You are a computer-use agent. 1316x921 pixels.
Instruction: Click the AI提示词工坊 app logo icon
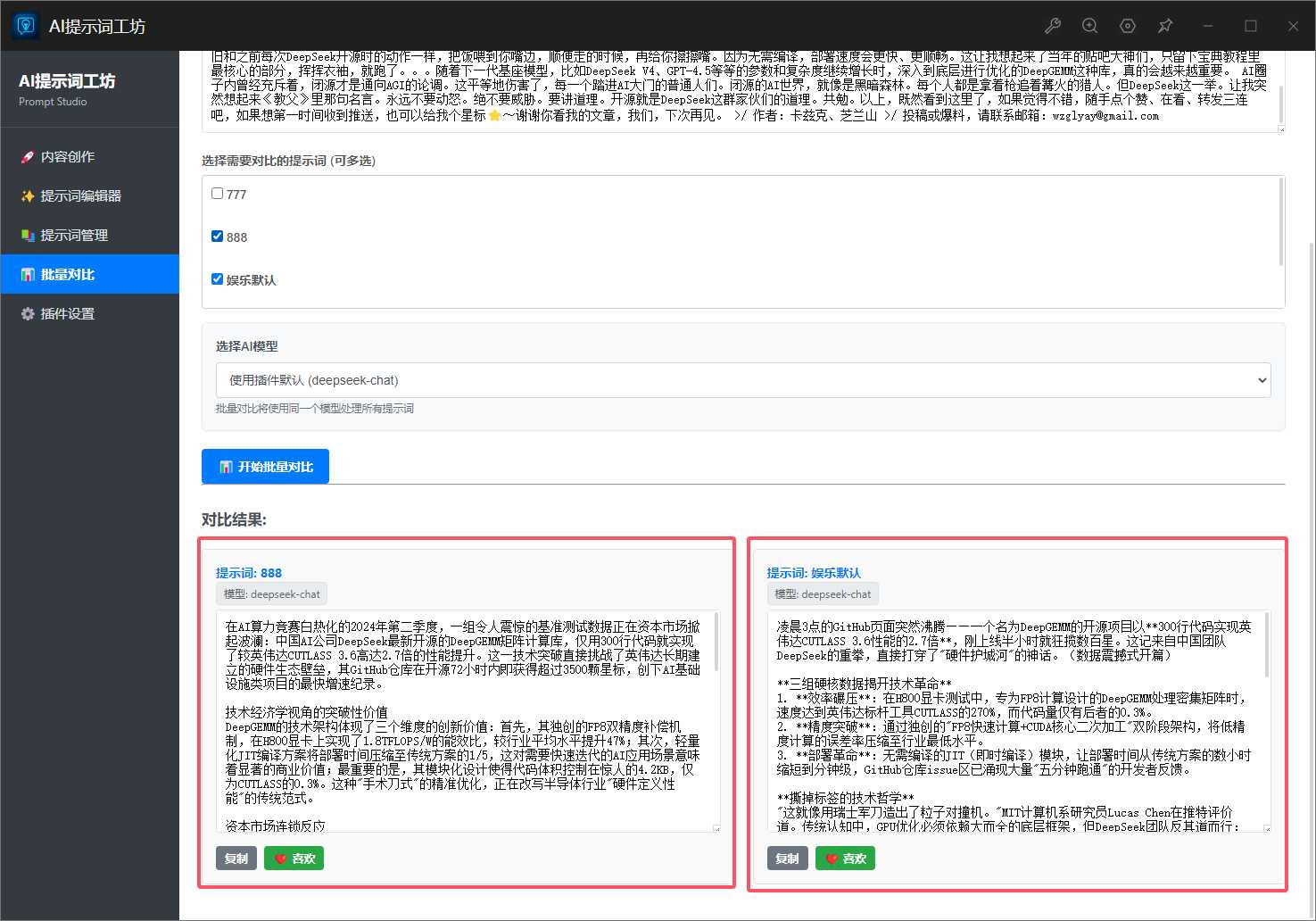(26, 26)
